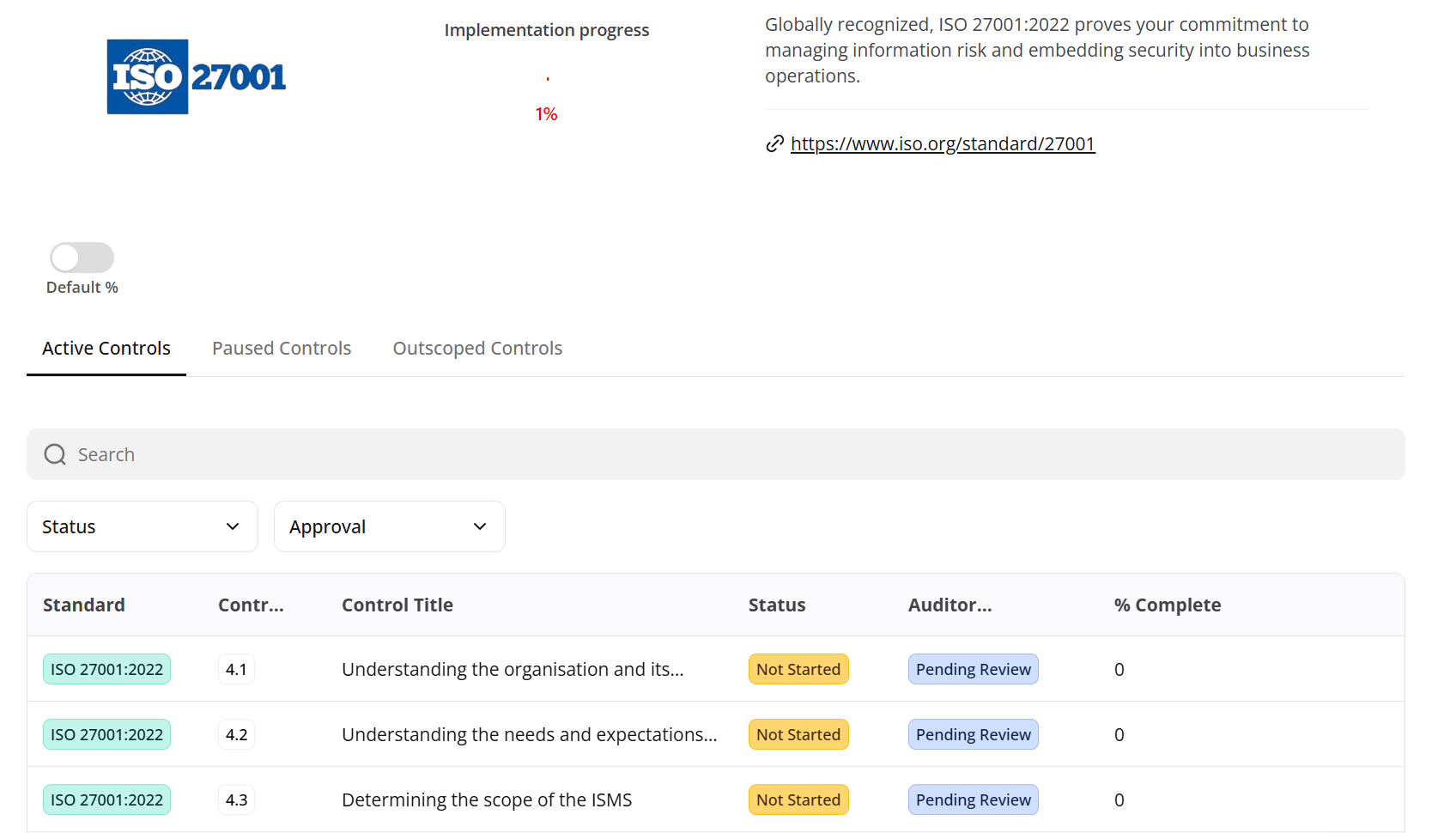Open the Approval filter dropdown

[x=389, y=526]
